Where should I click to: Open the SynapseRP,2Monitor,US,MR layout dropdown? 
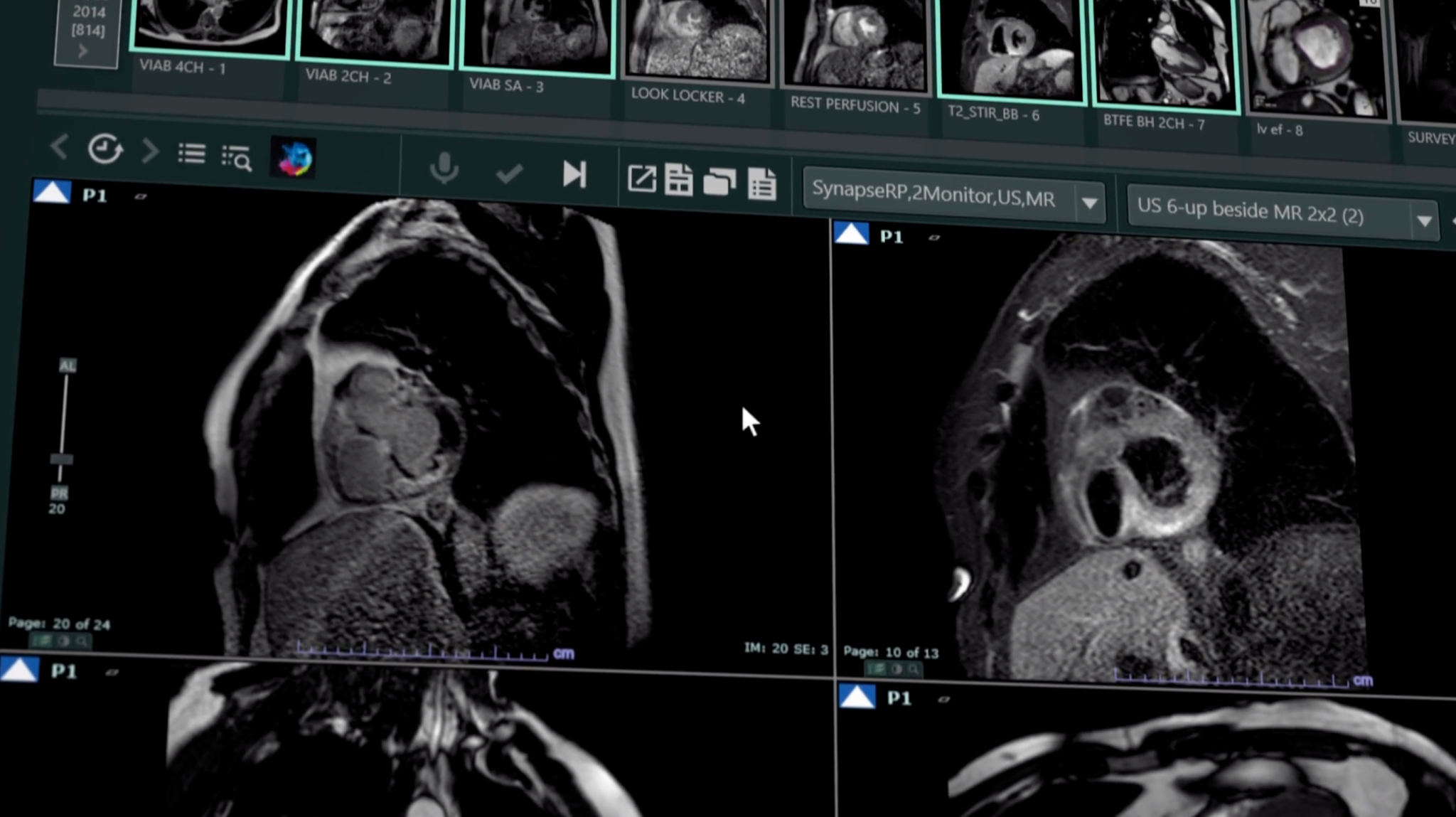point(1091,202)
